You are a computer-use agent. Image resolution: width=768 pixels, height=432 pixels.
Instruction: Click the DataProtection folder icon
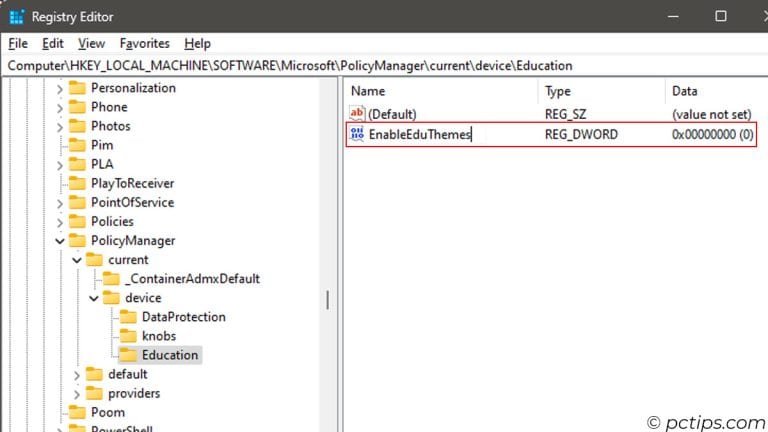(127, 317)
